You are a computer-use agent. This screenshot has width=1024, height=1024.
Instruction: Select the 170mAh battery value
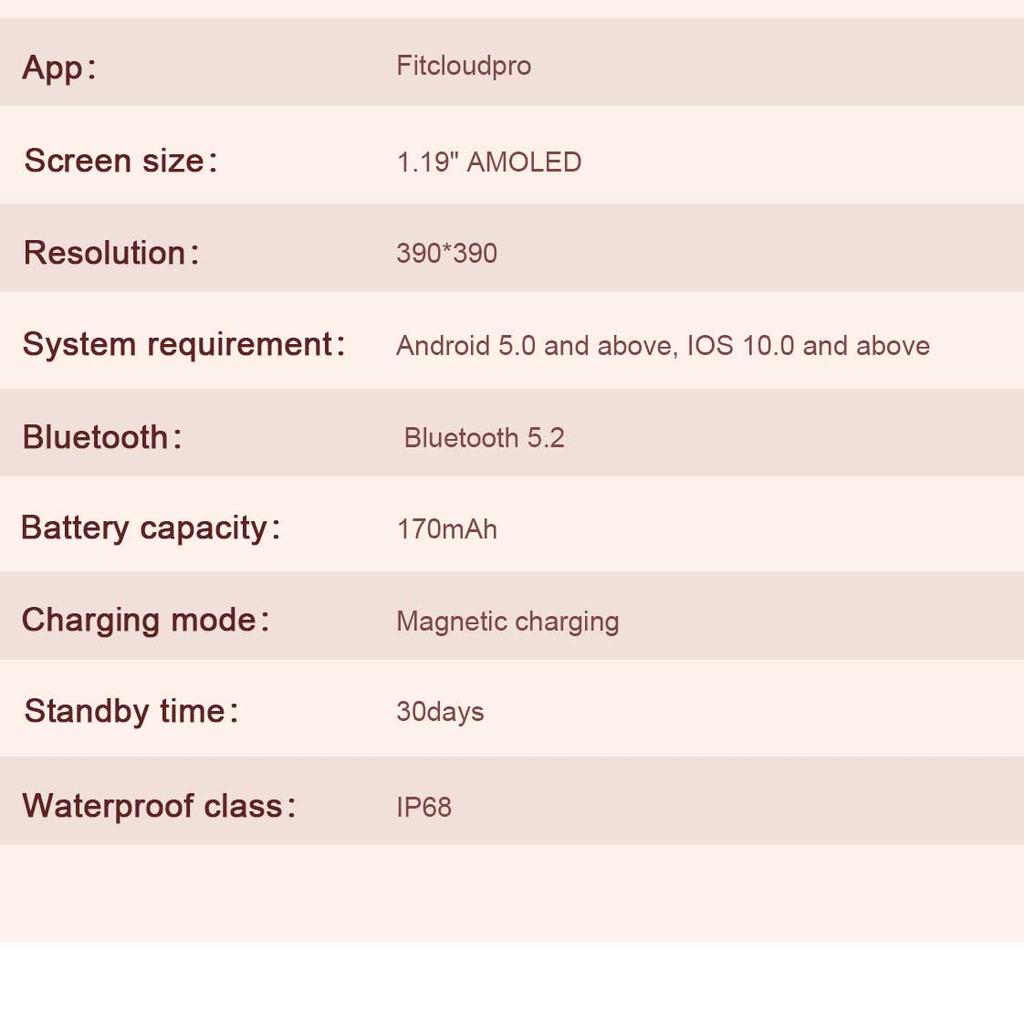pos(446,529)
